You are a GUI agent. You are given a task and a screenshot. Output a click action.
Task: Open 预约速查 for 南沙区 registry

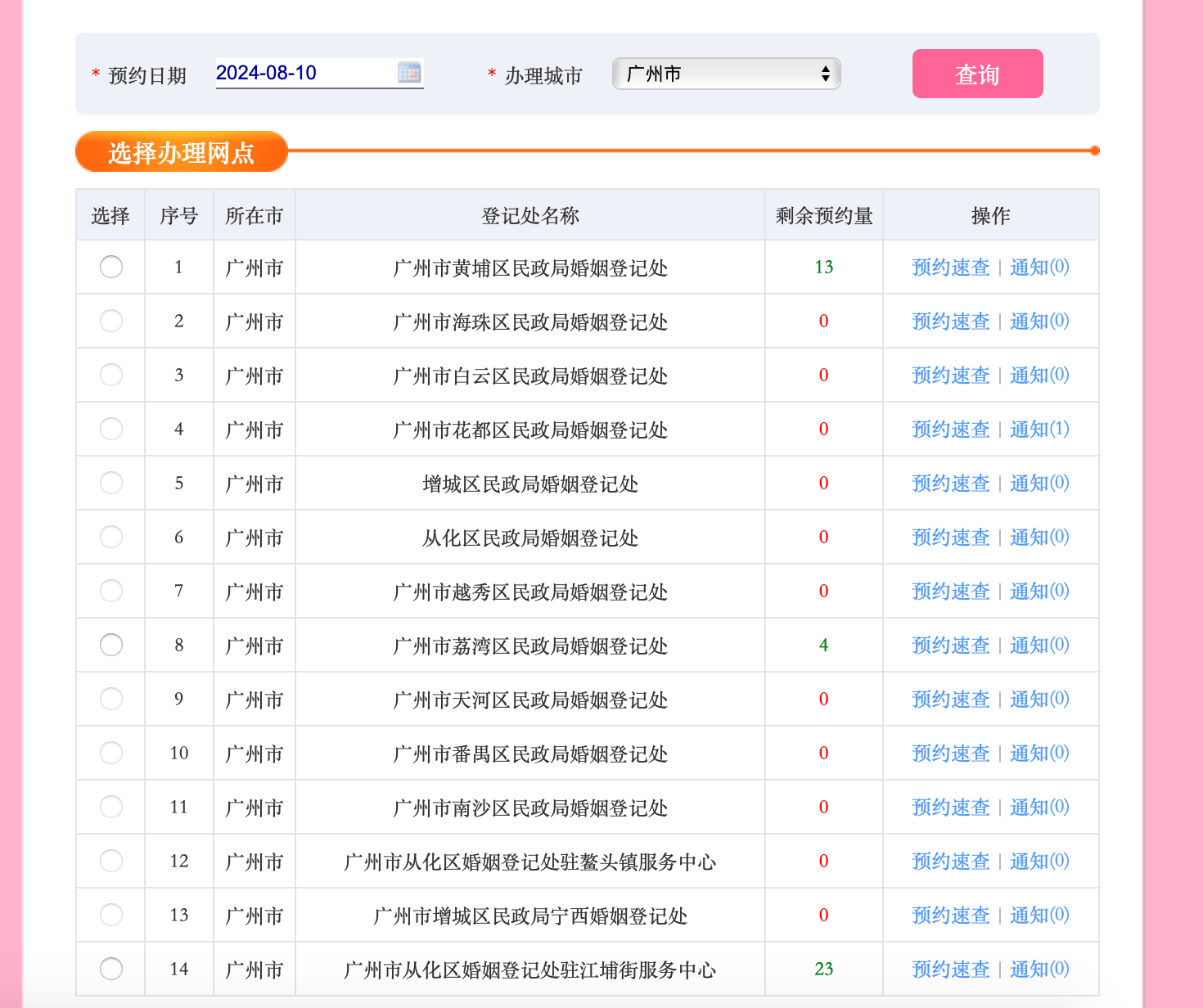coord(950,808)
